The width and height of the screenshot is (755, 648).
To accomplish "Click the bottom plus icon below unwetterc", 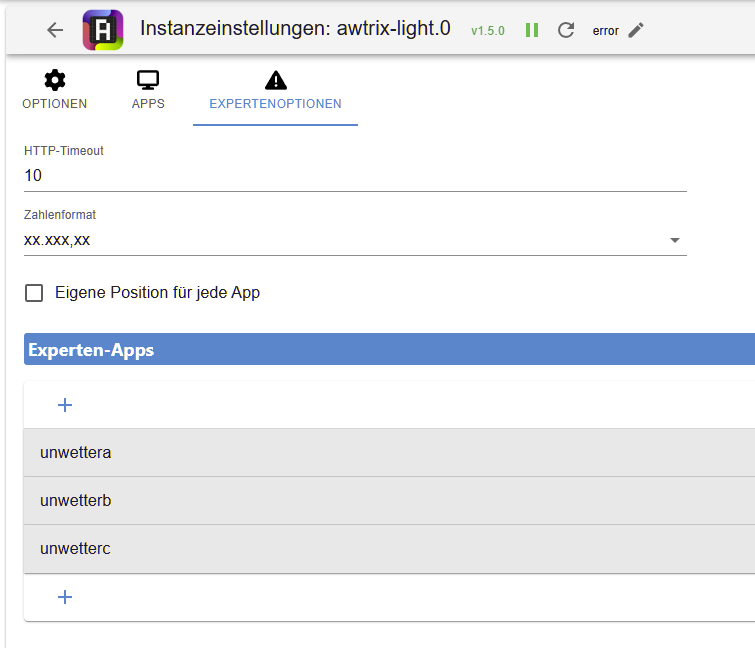I will click(65, 597).
